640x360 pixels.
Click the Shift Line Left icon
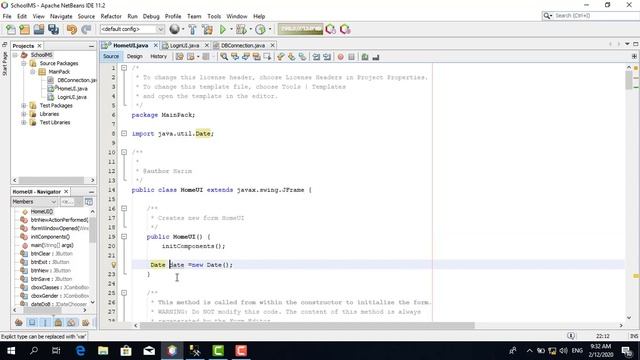coord(316,57)
